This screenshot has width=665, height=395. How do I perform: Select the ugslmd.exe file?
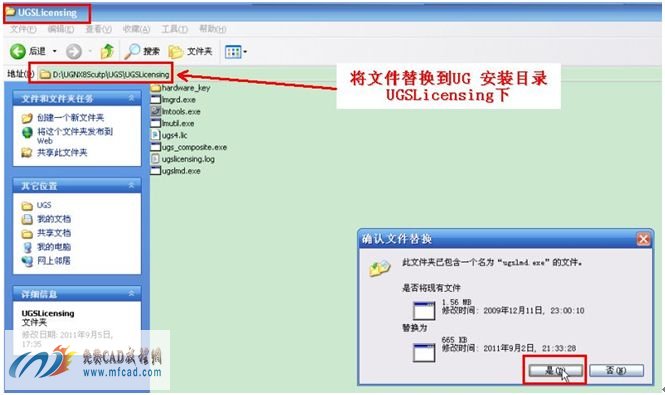[176, 171]
